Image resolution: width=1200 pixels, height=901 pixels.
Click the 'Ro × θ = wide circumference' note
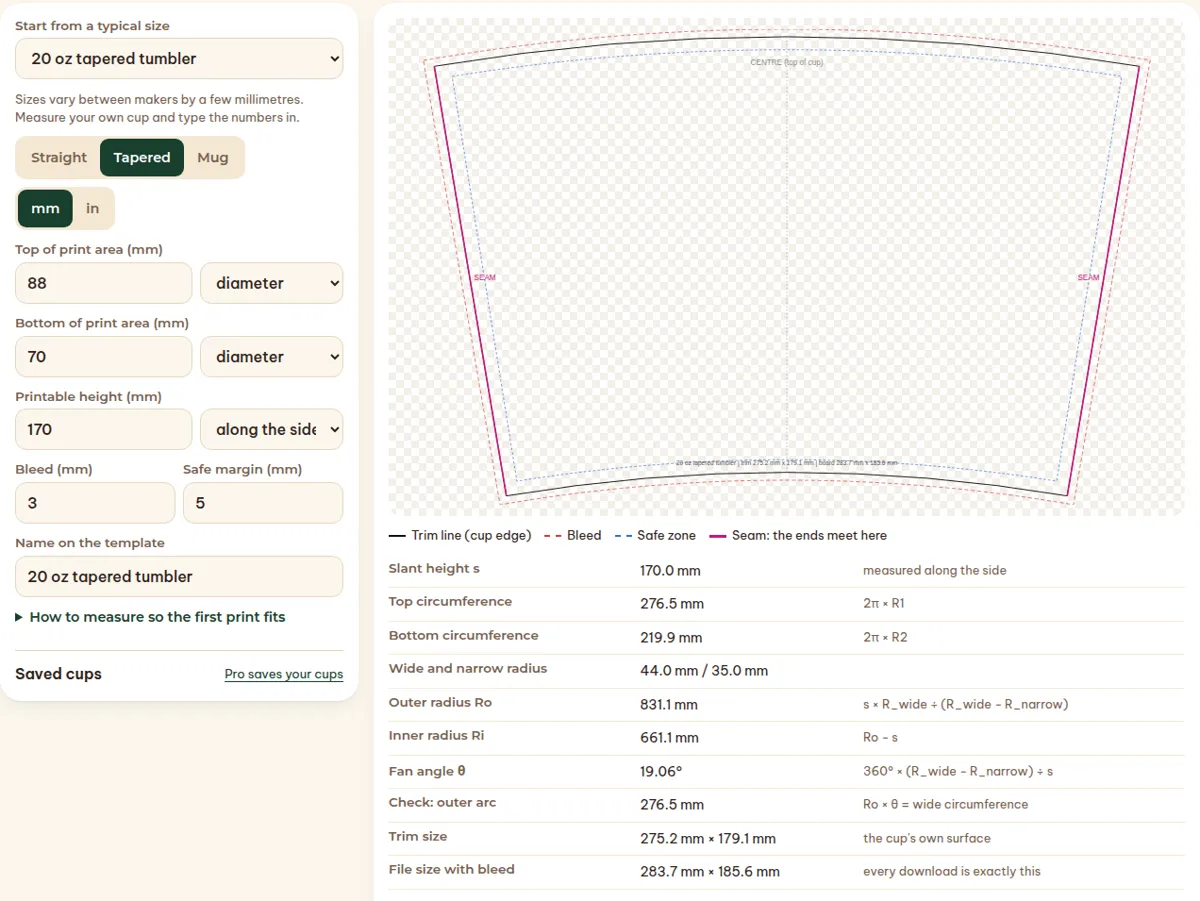point(945,805)
